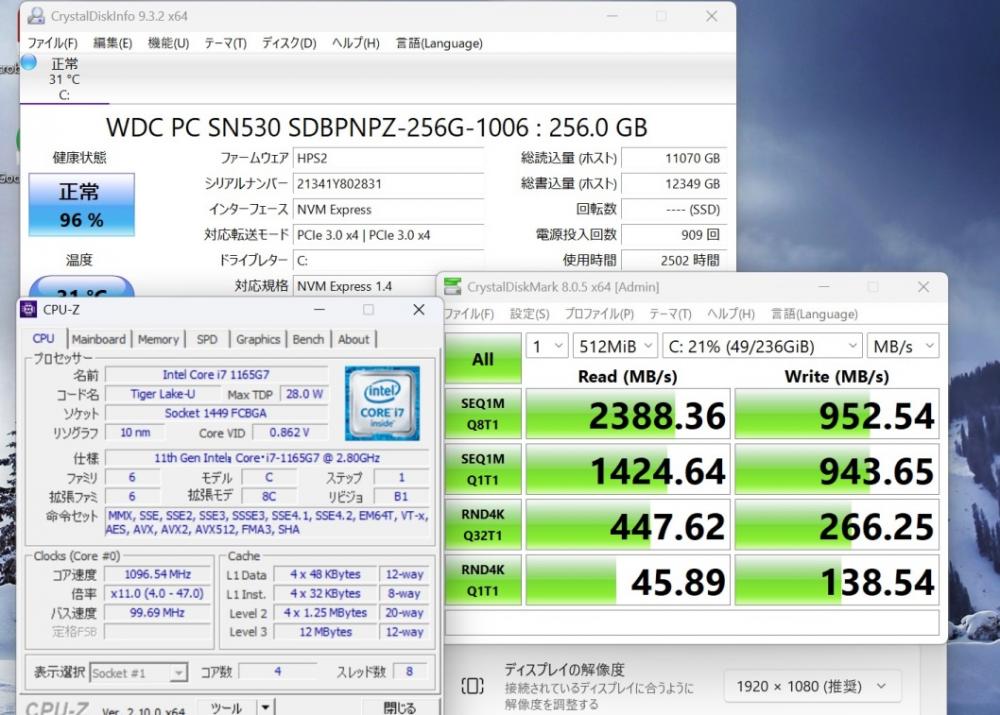Close the CPU-Z window
This screenshot has width=1000, height=715.
pos(418,309)
